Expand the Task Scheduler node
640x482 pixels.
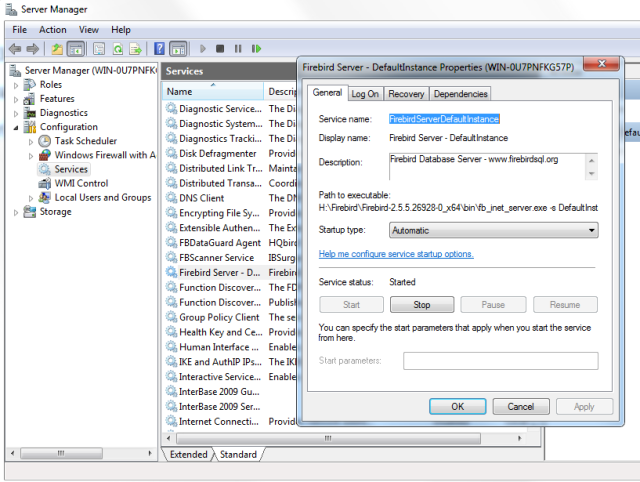(31, 142)
